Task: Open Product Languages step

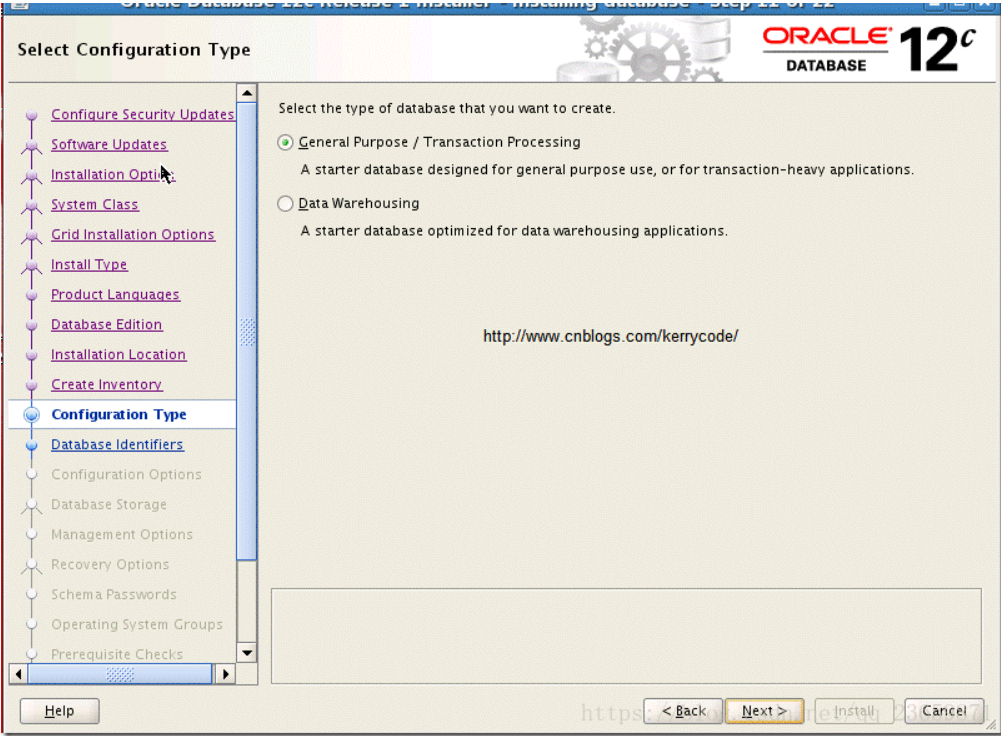Action: 115,294
